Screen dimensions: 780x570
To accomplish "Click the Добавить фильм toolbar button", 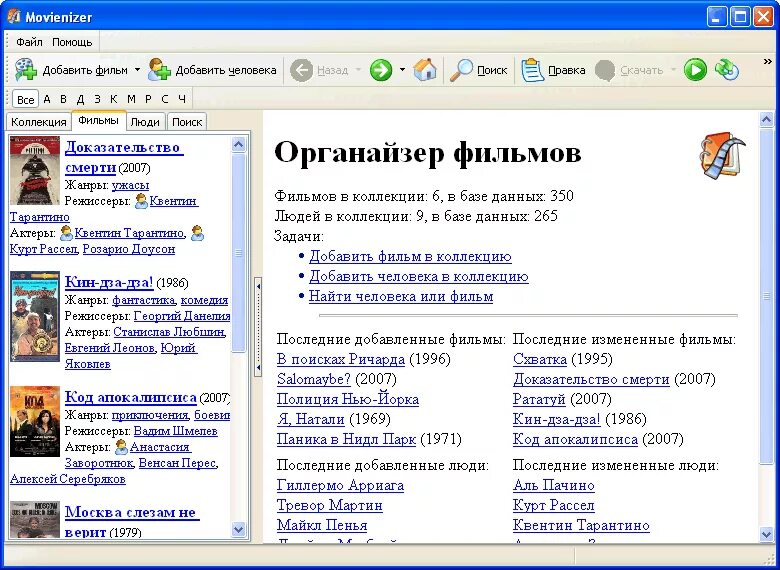I will click(x=71, y=70).
